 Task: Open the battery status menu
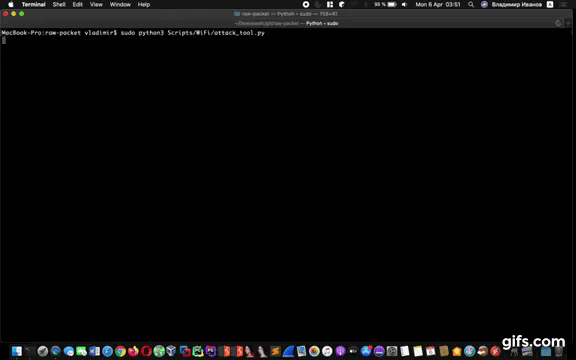385,4
